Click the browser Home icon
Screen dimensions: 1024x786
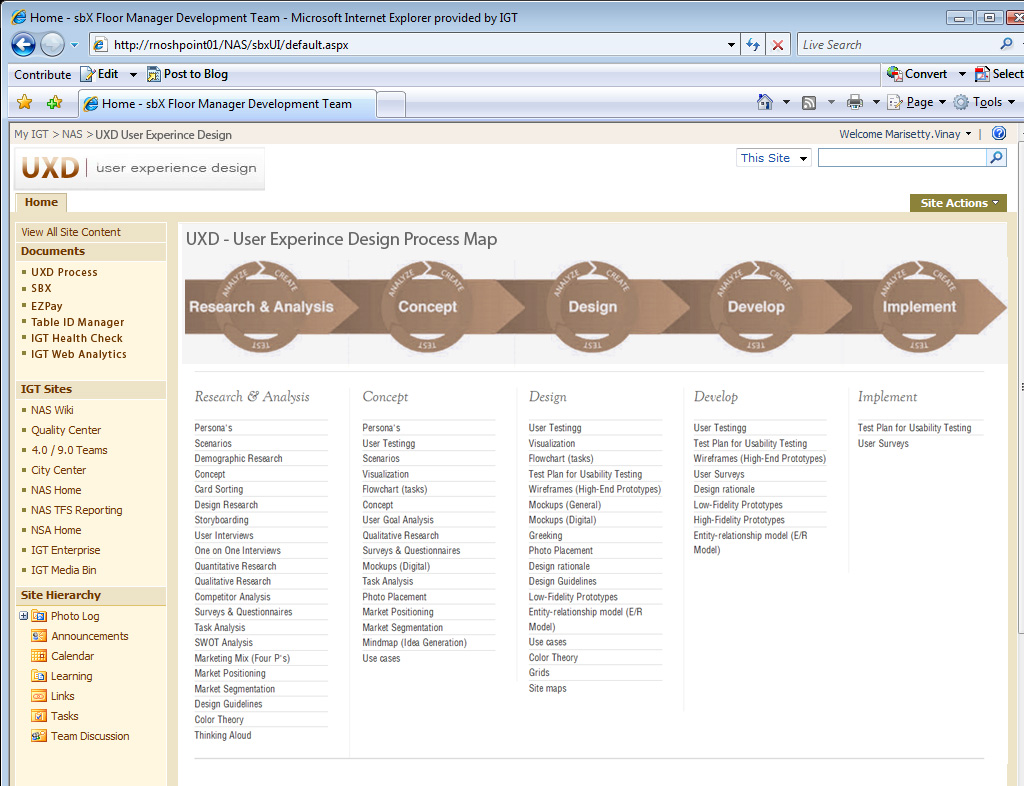[x=765, y=102]
